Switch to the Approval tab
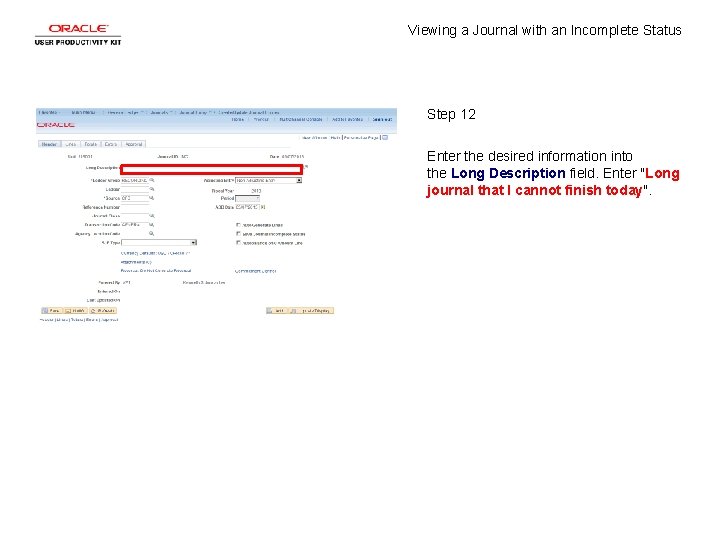 pos(134,144)
